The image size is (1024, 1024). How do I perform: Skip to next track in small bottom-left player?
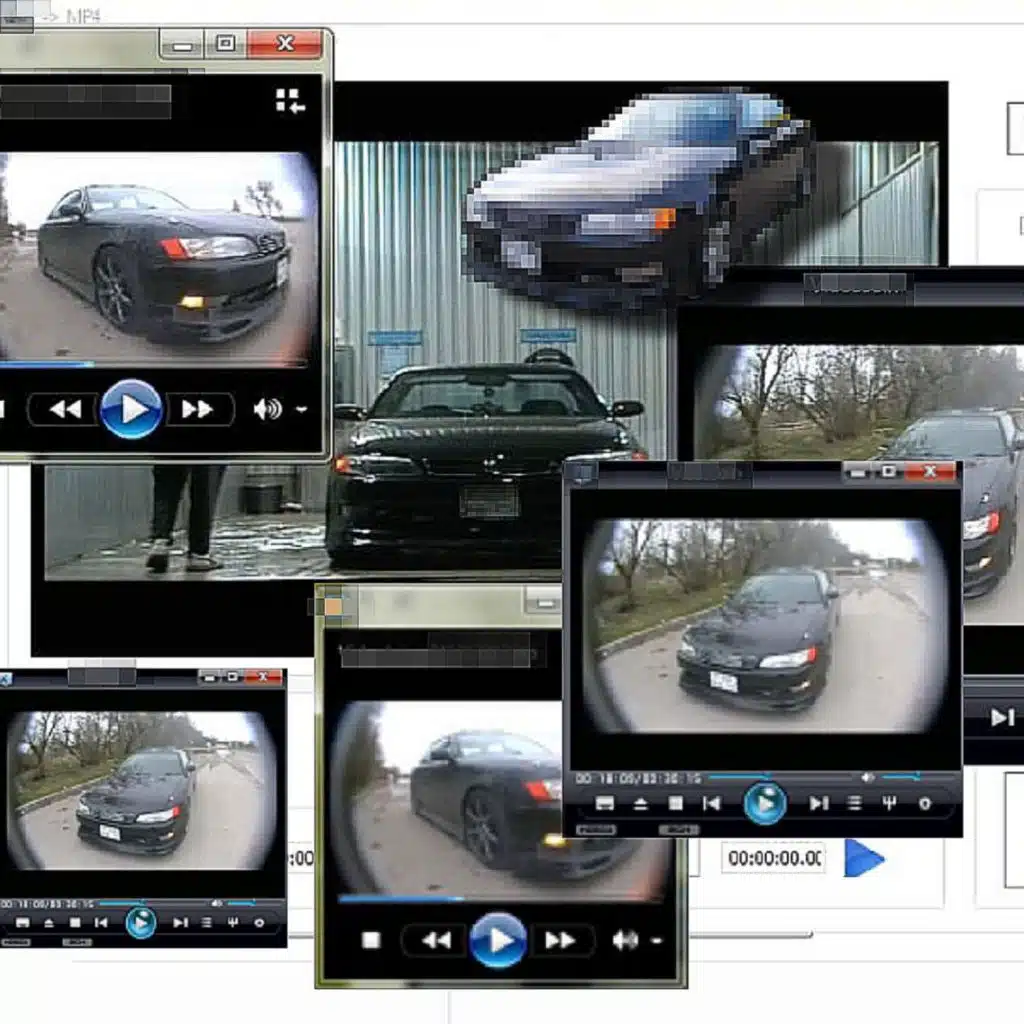(180, 923)
